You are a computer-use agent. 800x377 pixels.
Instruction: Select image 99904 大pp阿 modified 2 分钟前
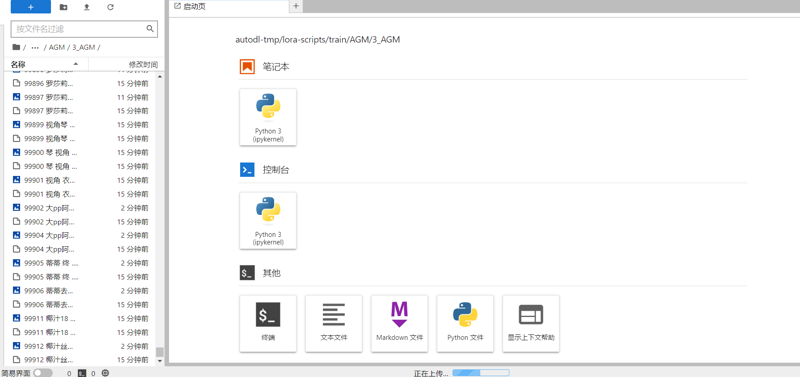(x=82, y=235)
